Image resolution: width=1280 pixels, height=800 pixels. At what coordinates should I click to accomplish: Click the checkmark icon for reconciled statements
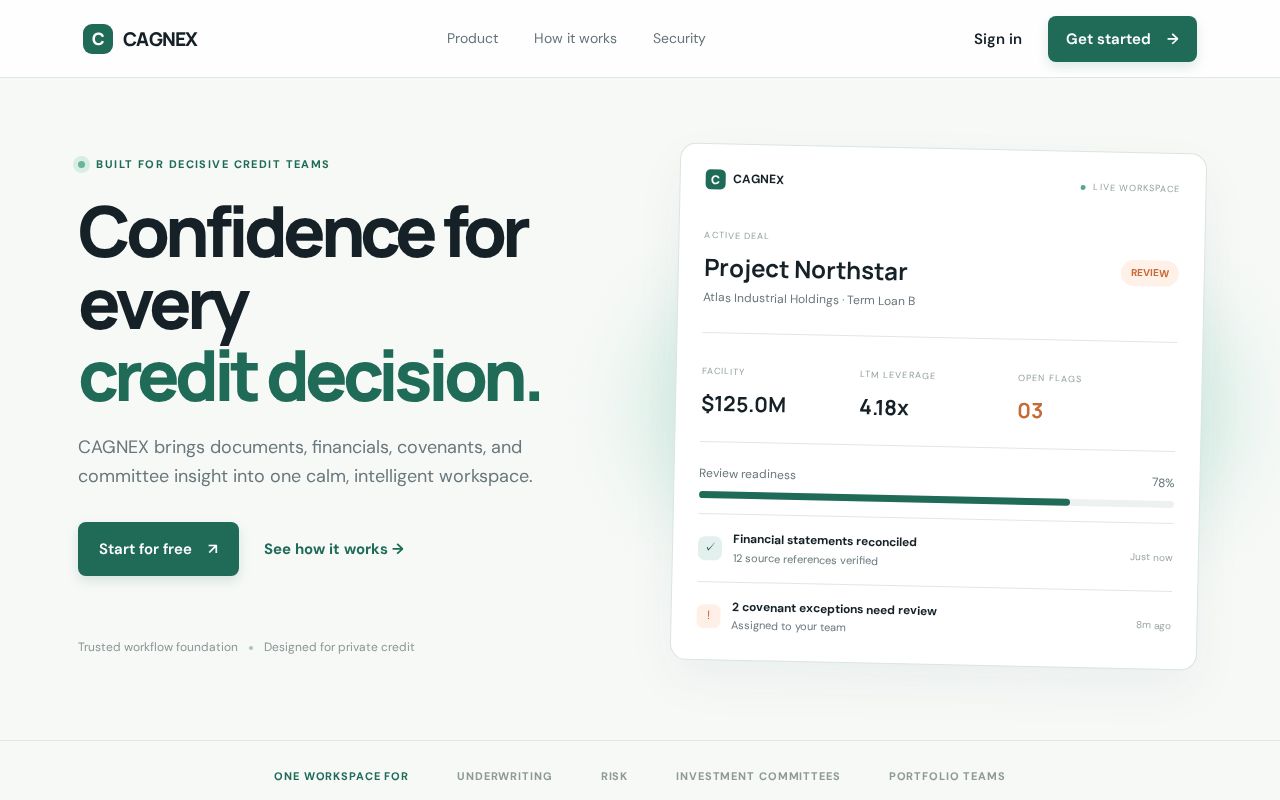coord(710,547)
